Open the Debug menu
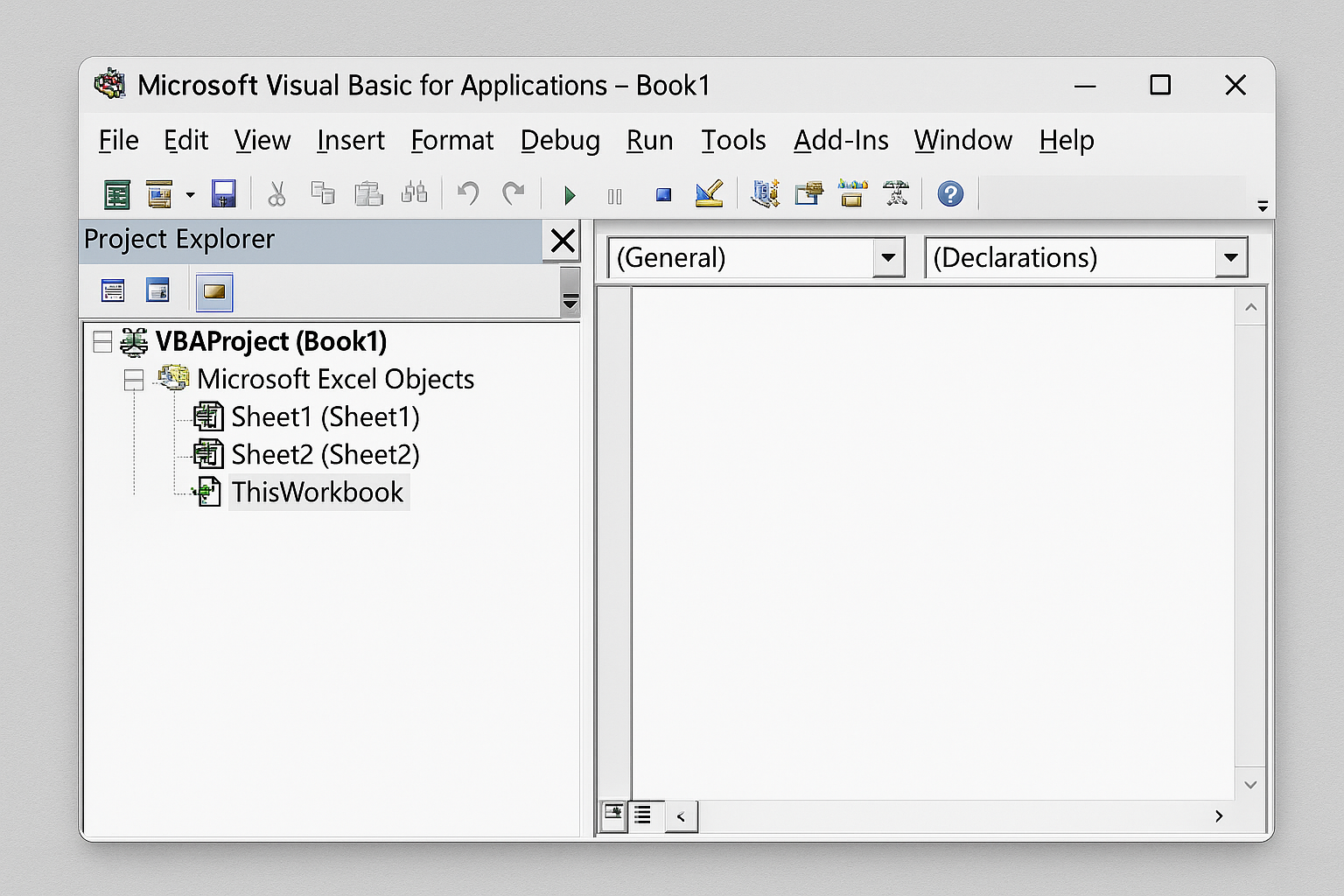Screen dimensions: 1344x896 (x=560, y=140)
